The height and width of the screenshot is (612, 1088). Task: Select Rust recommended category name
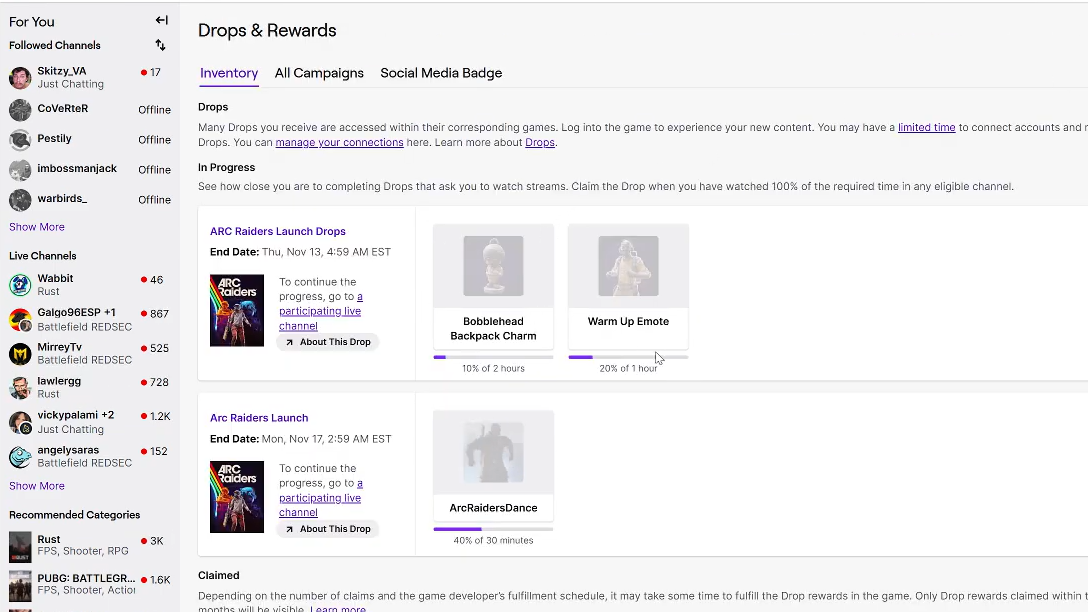49,539
